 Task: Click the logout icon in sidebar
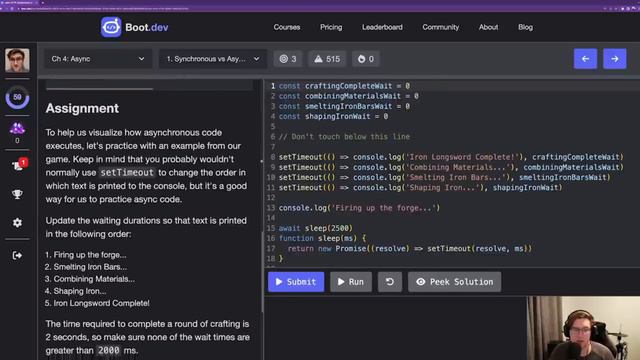point(17,256)
